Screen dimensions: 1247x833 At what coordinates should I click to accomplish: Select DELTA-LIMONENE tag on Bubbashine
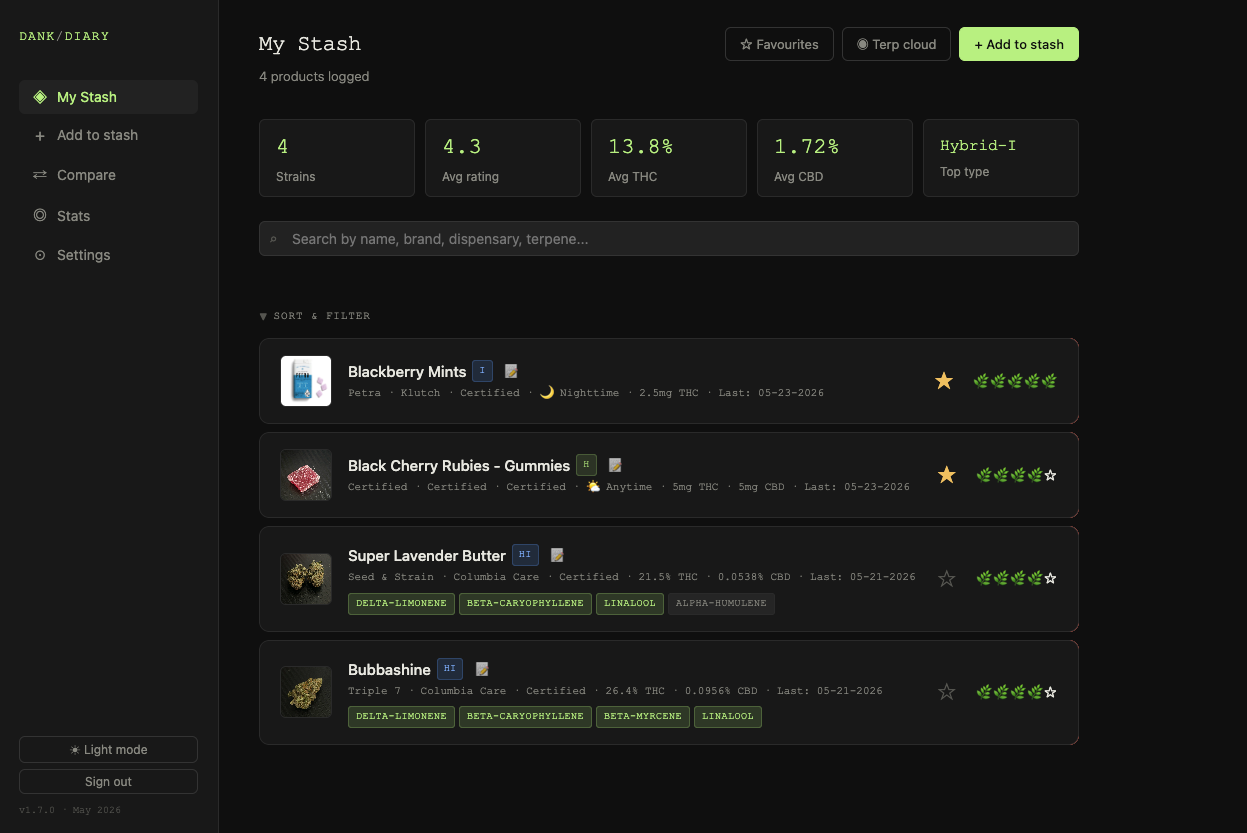401,716
